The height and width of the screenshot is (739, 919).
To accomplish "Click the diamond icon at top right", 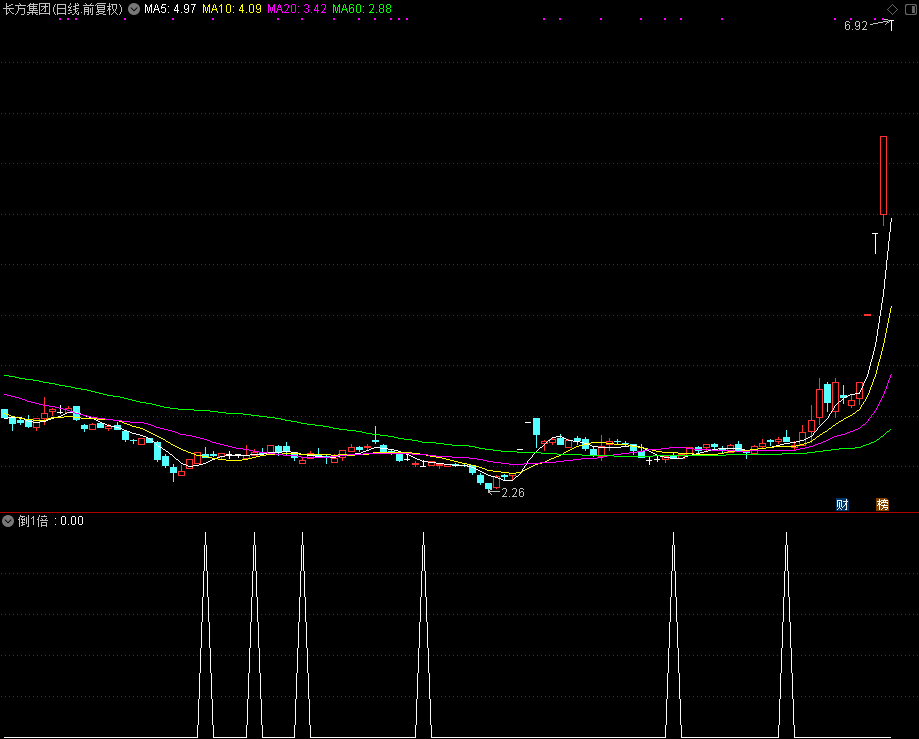I will [x=891, y=8].
